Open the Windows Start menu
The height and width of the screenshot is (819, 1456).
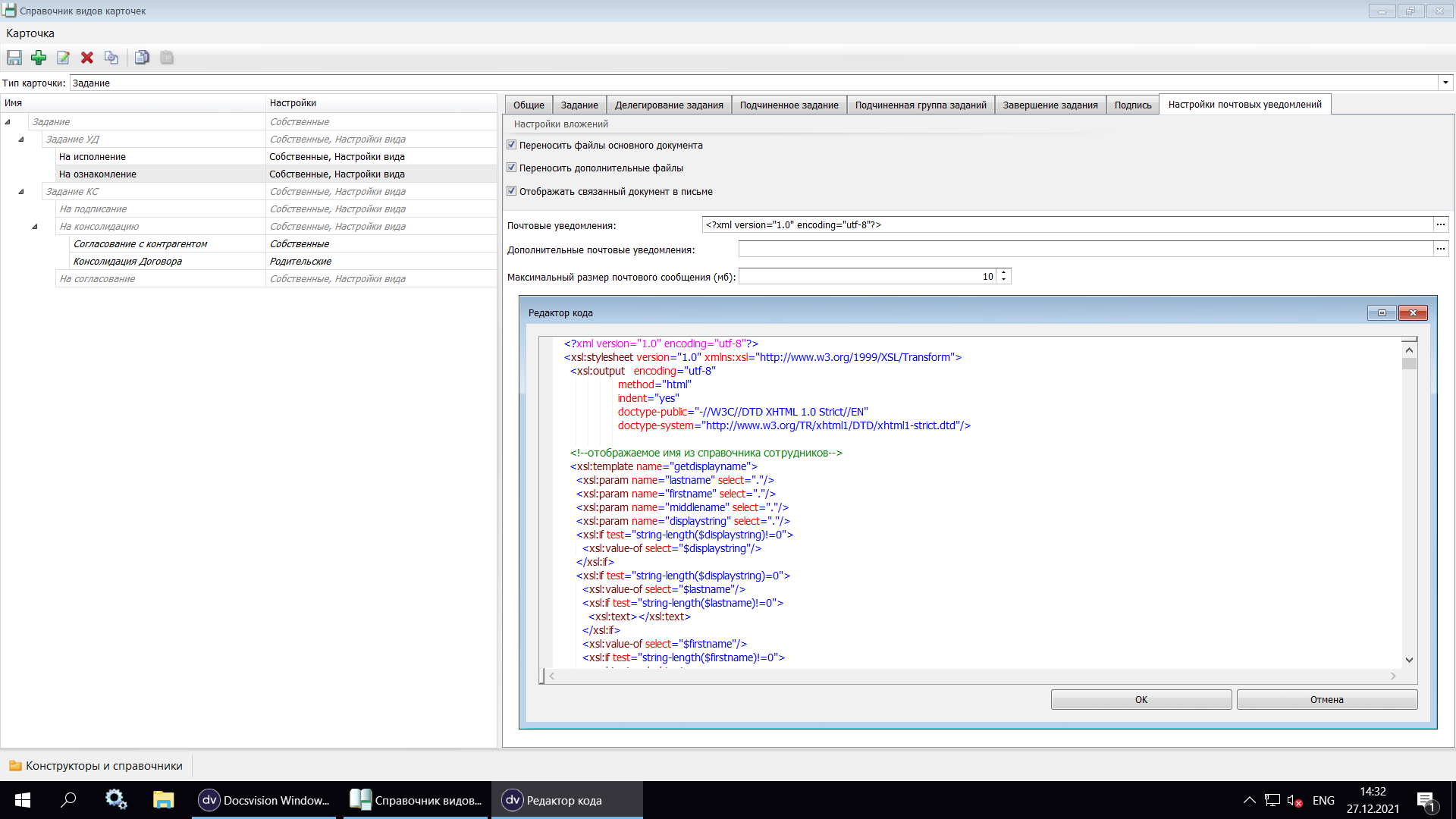pyautogui.click(x=23, y=800)
